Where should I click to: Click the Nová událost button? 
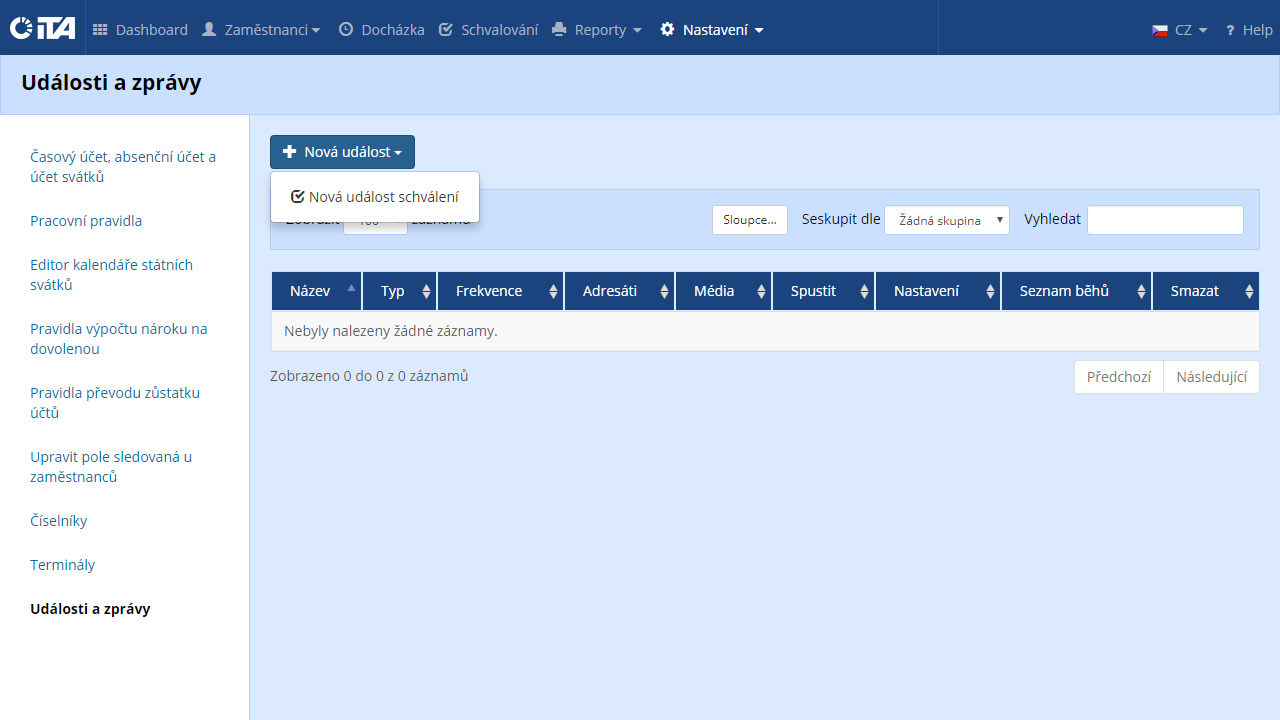tap(342, 152)
